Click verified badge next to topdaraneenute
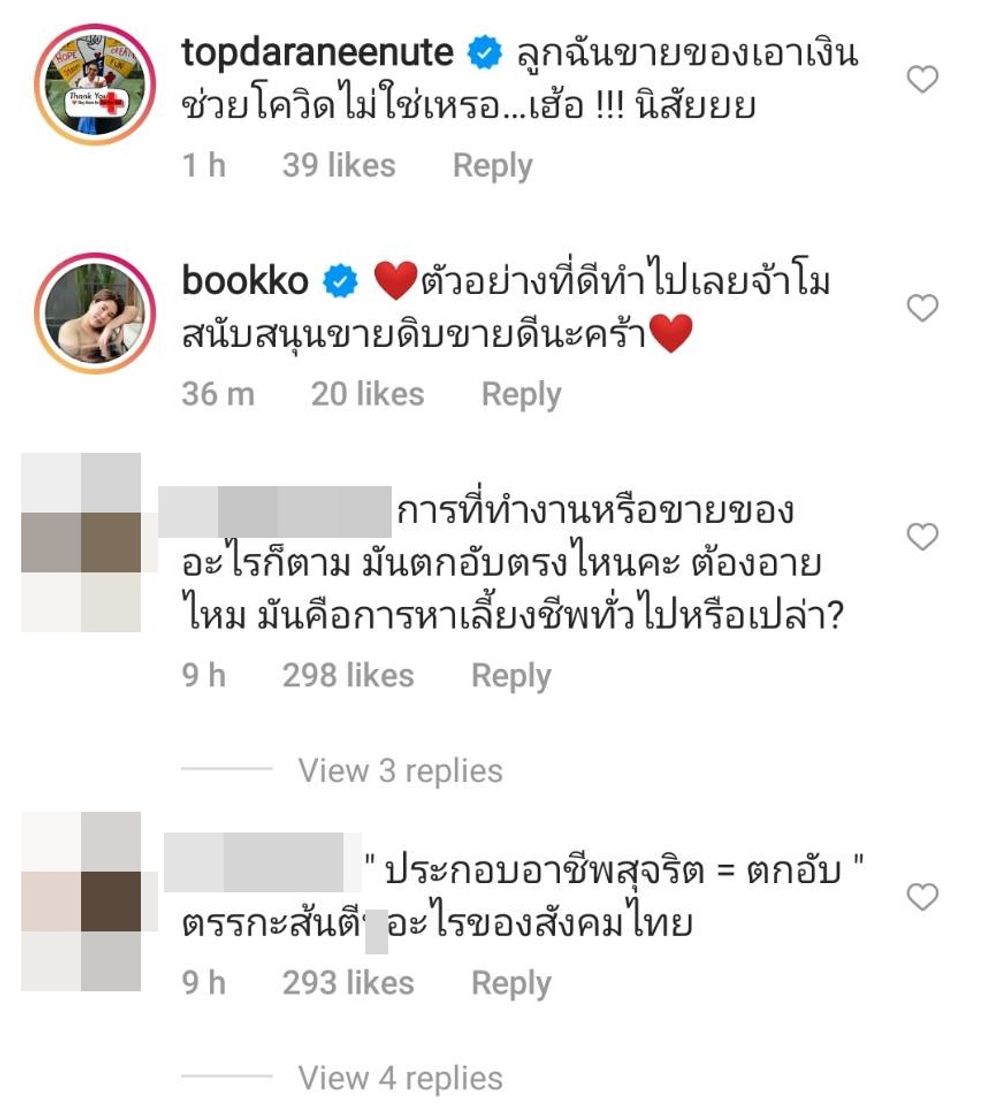This screenshot has height=1108, width=1000. [485, 54]
